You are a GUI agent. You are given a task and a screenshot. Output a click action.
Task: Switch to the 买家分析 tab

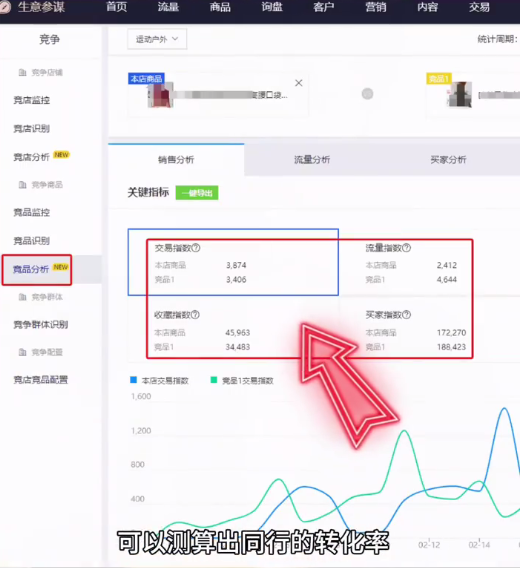coord(448,160)
